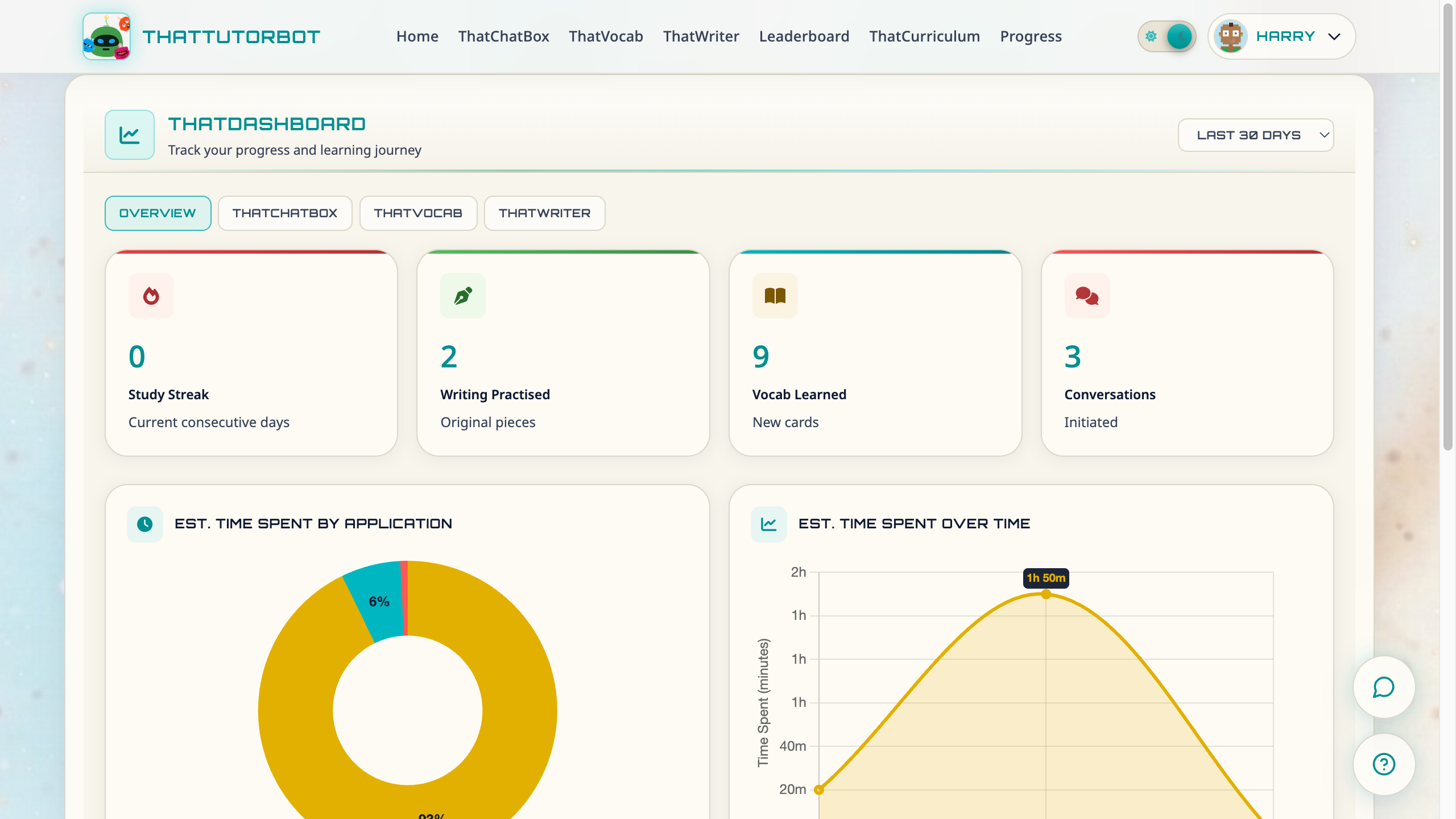
Task: Click the 40m y-axis label
Action: [x=793, y=746]
